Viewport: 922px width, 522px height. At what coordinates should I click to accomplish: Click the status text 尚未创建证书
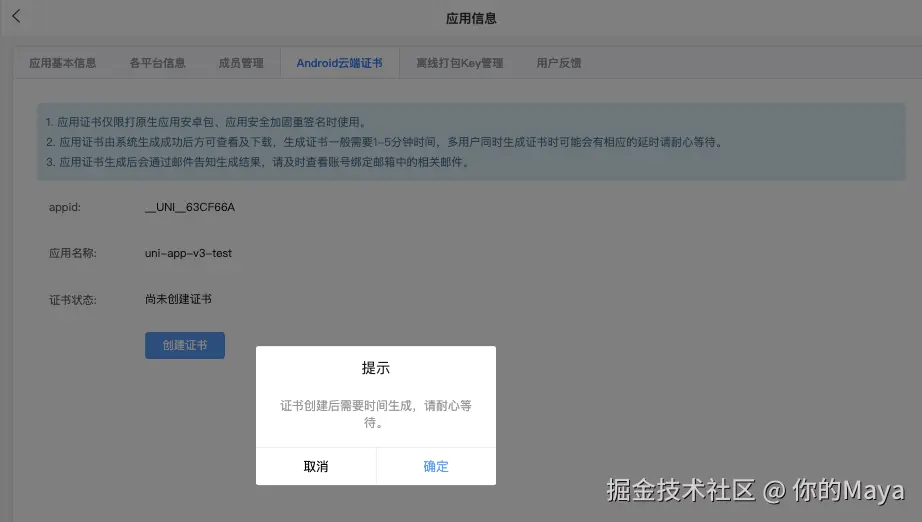pyautogui.click(x=178, y=299)
